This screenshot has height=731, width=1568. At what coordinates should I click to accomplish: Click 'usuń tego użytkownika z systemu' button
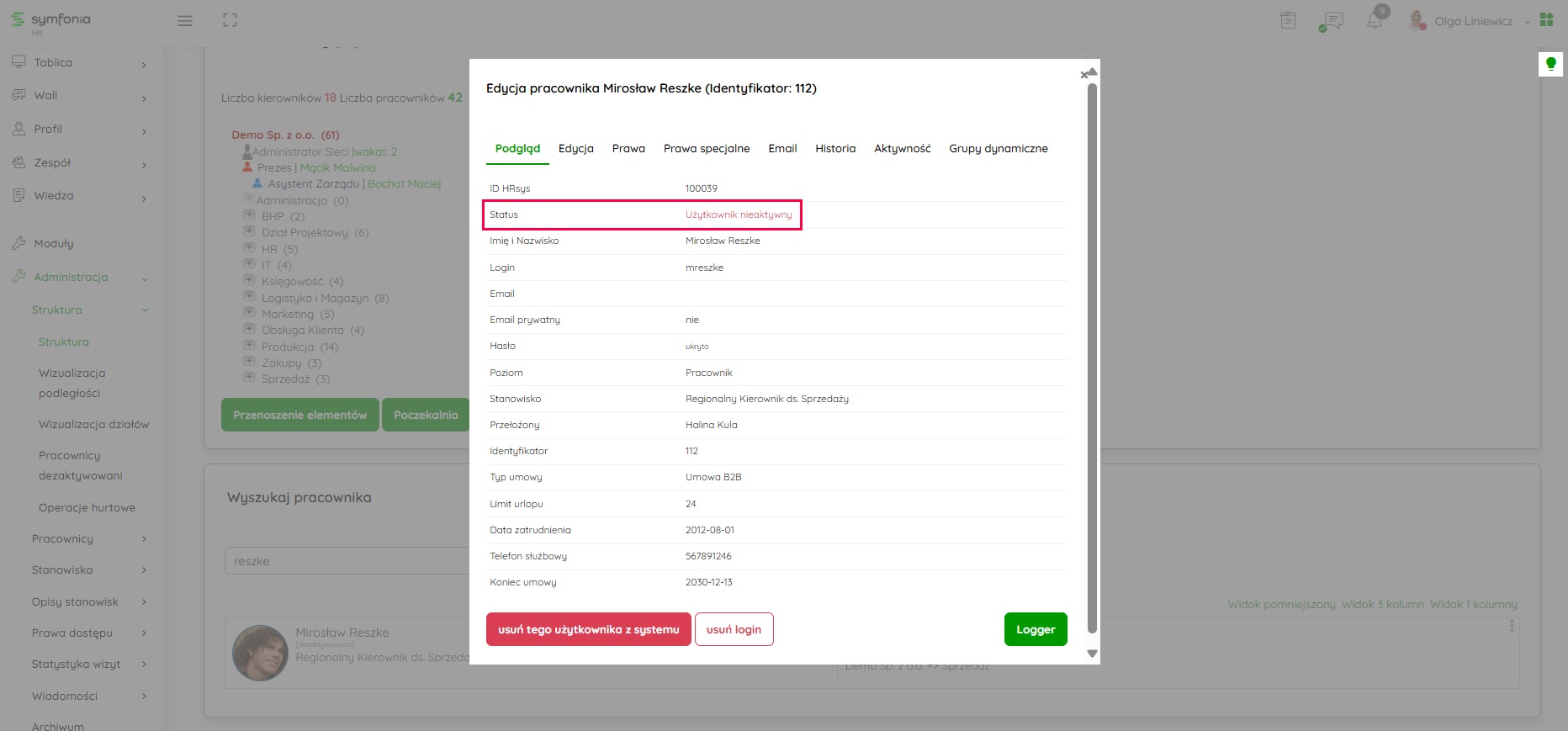click(588, 629)
